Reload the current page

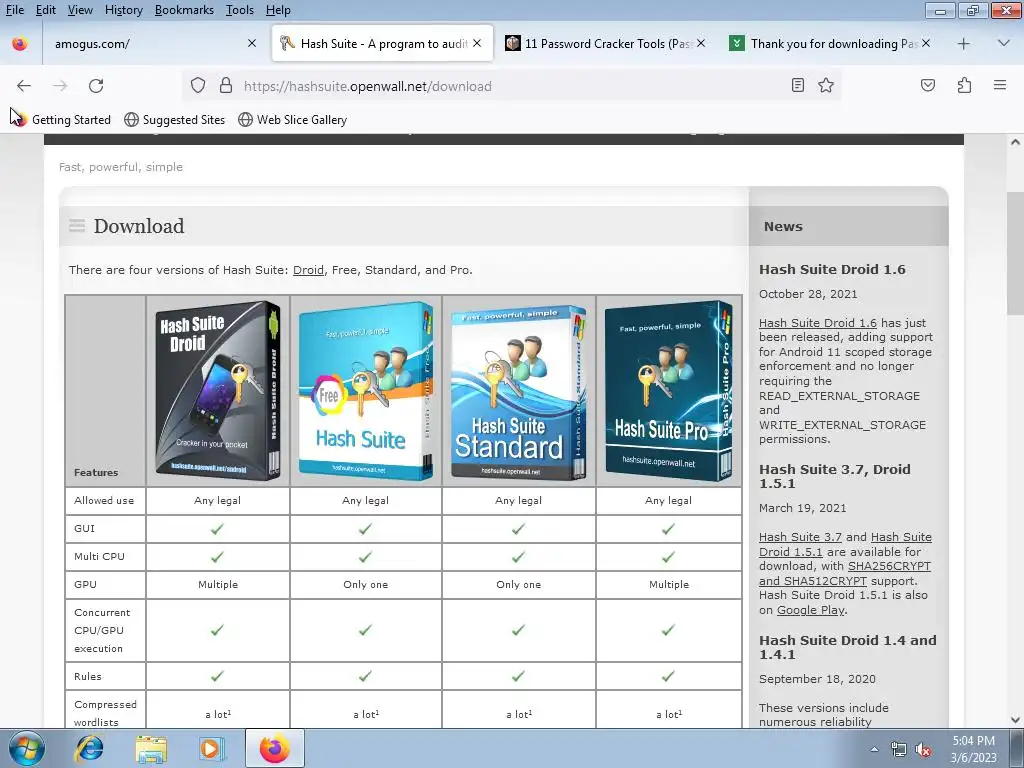(96, 86)
